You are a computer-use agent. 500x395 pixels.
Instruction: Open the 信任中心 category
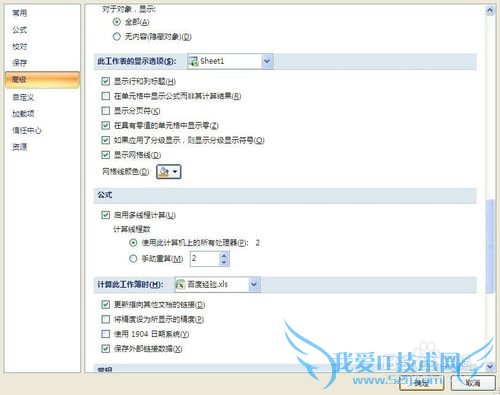(27, 130)
